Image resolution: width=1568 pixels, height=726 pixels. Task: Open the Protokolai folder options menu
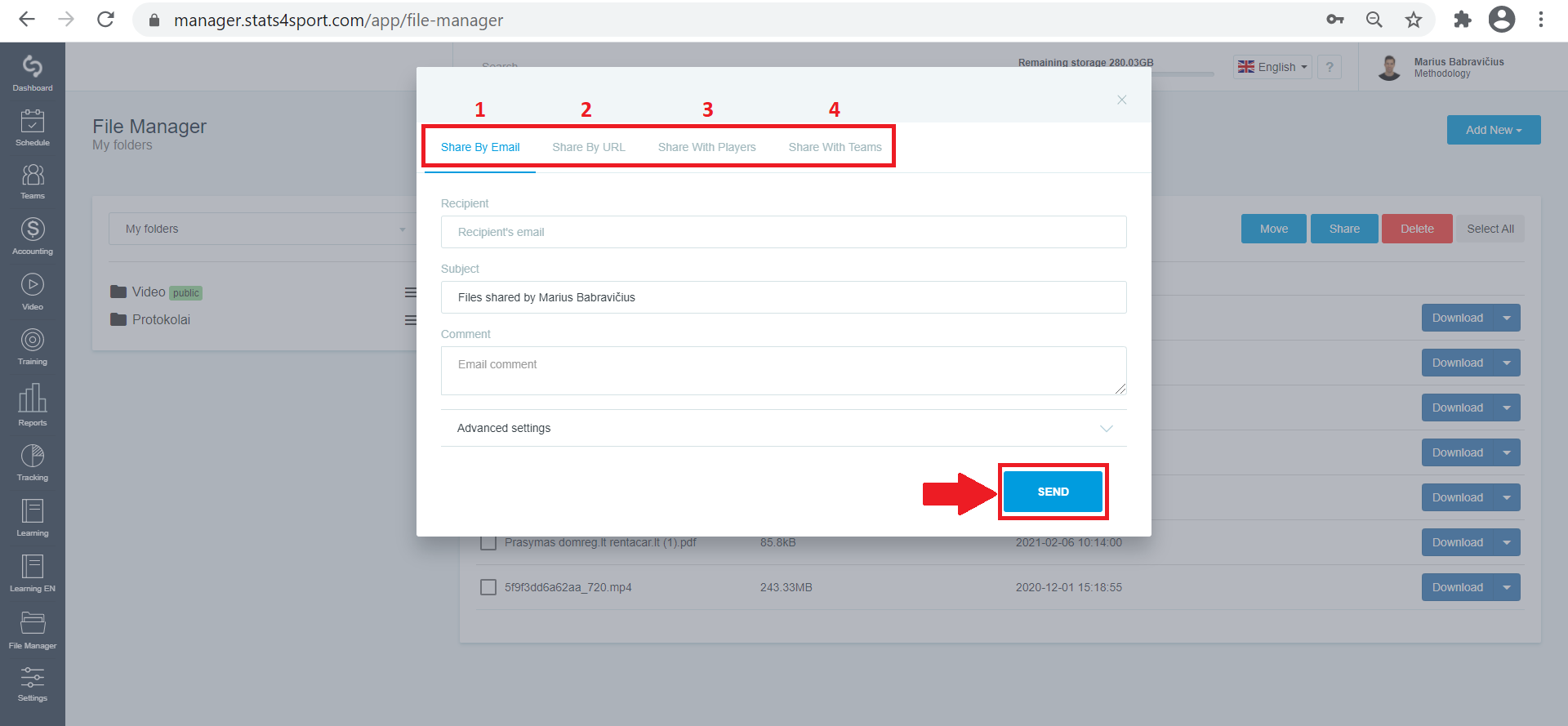pyautogui.click(x=411, y=320)
